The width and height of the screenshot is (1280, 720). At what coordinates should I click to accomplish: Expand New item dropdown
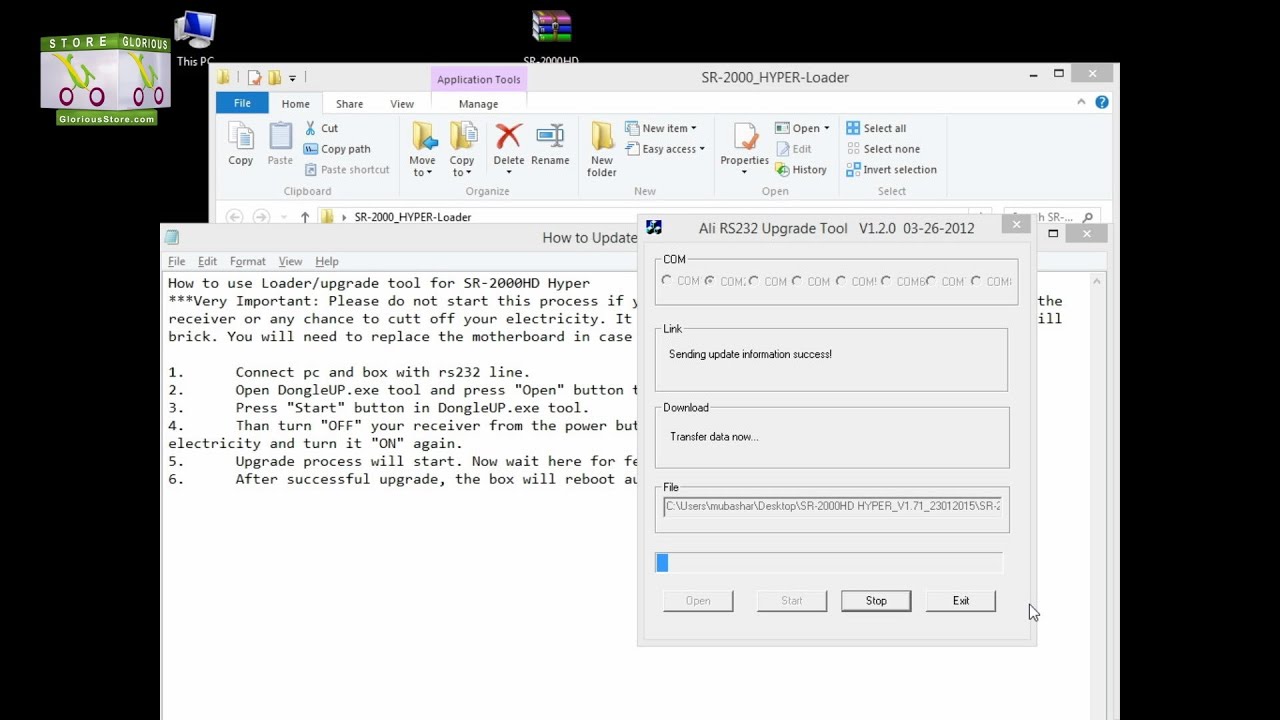[693, 128]
